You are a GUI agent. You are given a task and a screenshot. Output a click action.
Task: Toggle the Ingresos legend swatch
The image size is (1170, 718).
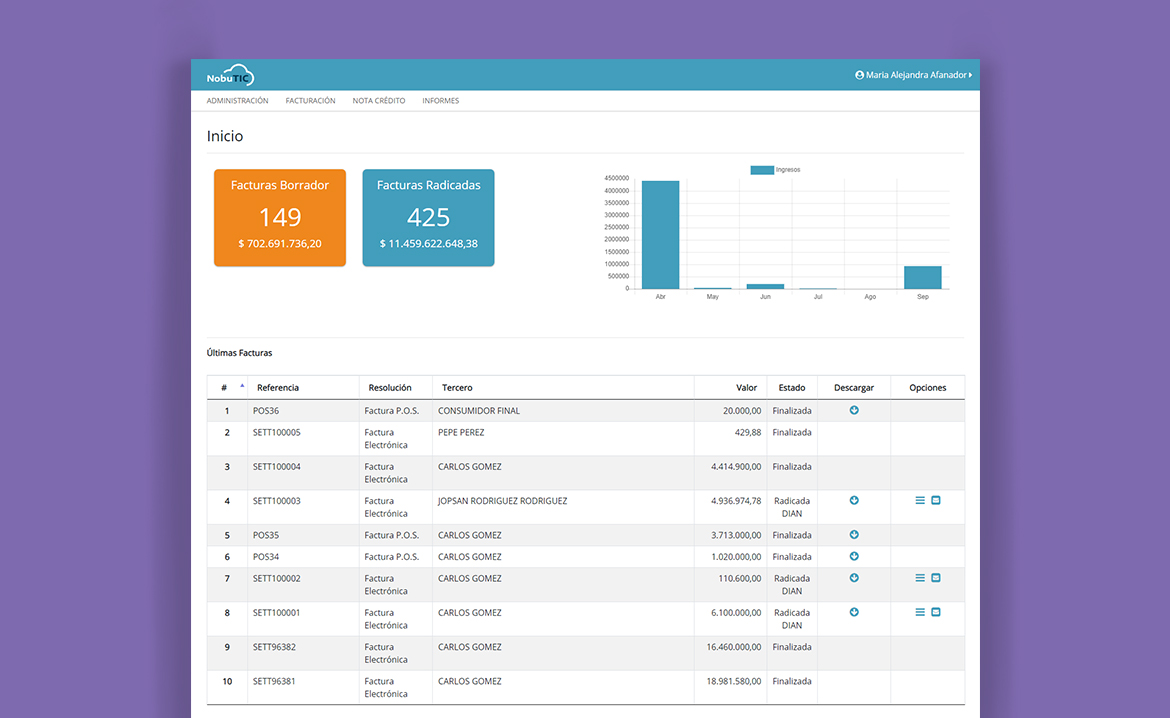762,170
